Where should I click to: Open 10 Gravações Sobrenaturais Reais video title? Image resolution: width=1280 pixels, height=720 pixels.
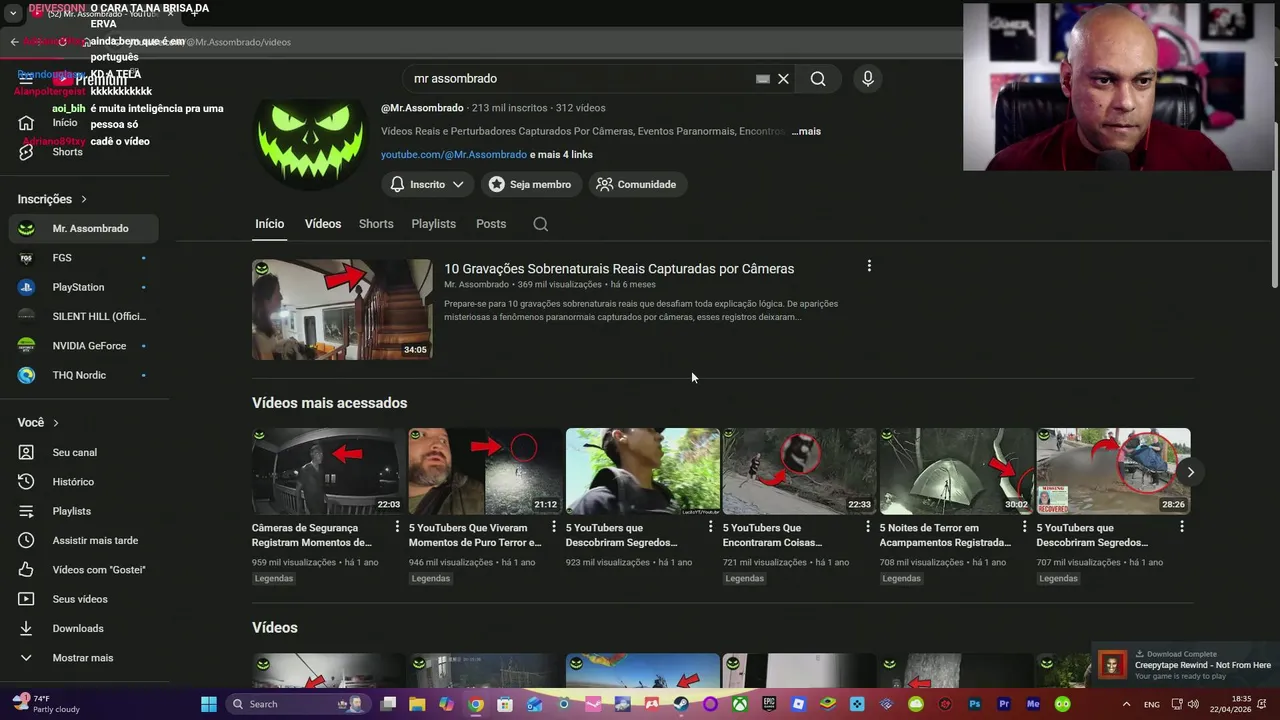(619, 269)
